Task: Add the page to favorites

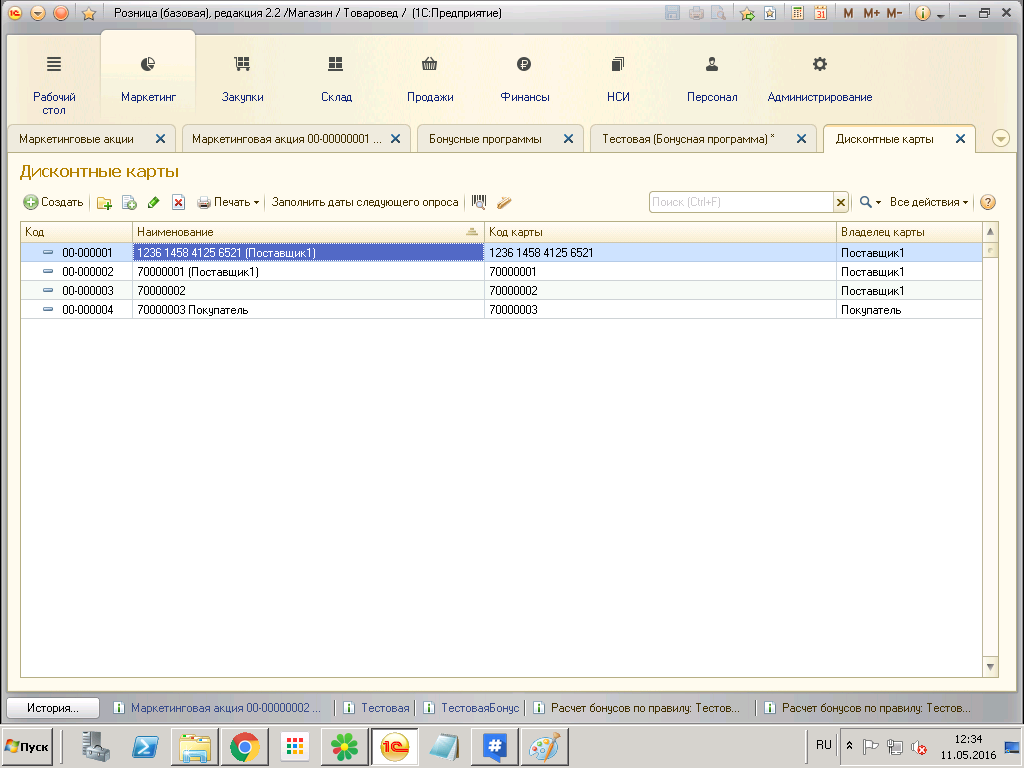Action: 747,13
